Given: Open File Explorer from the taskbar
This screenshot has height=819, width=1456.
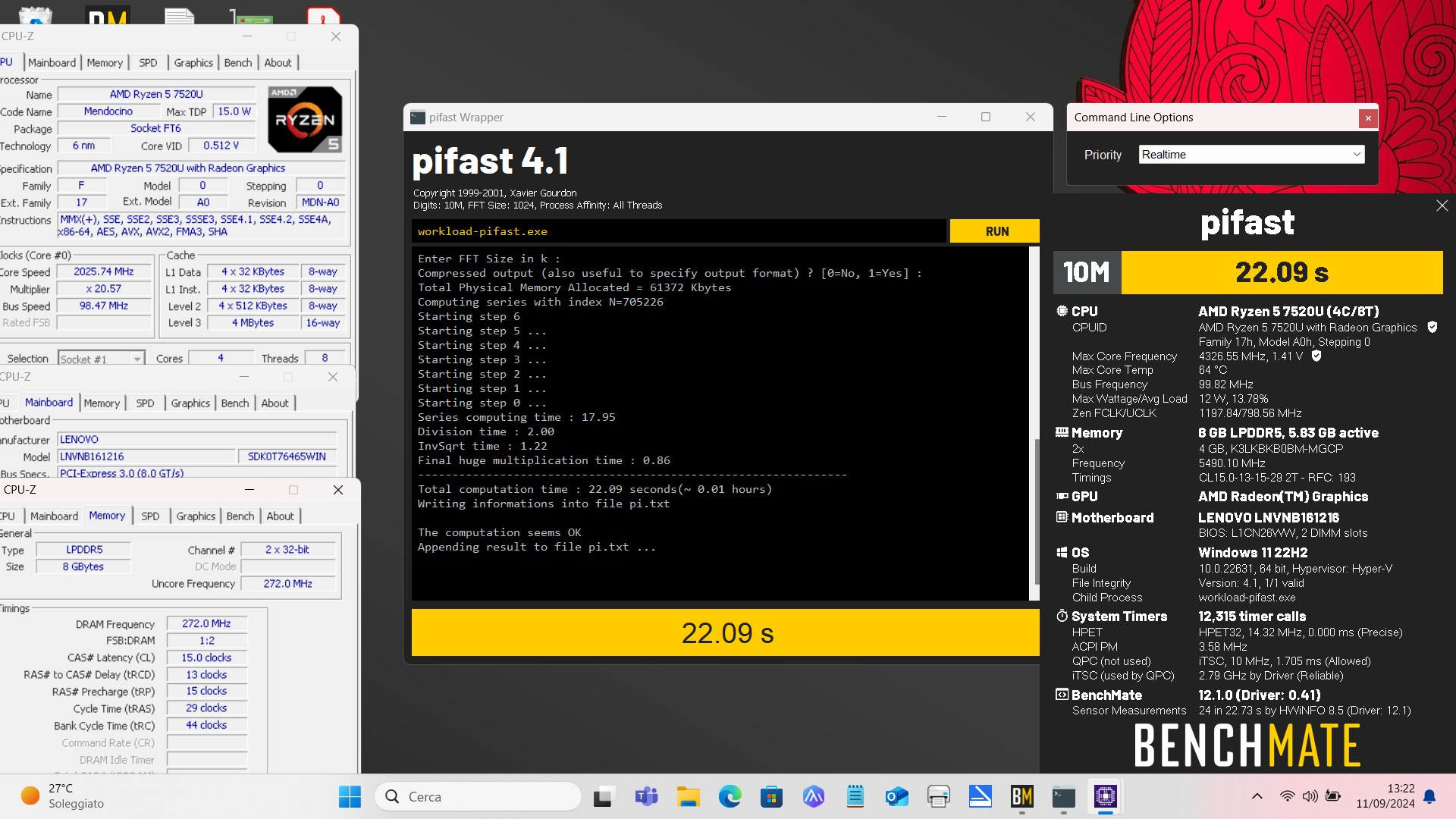Looking at the screenshot, I should coord(688,796).
